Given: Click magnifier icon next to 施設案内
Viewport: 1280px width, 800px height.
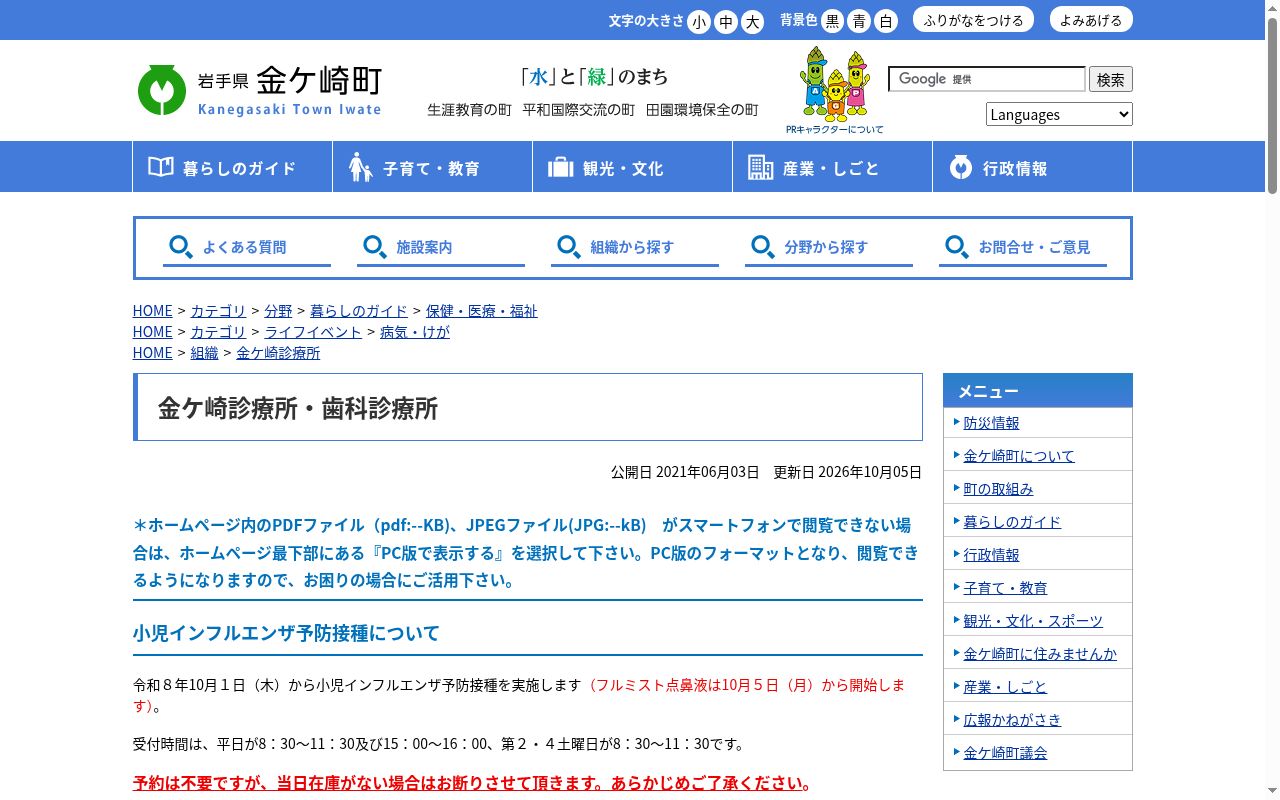Looking at the screenshot, I should pyautogui.click(x=375, y=247).
